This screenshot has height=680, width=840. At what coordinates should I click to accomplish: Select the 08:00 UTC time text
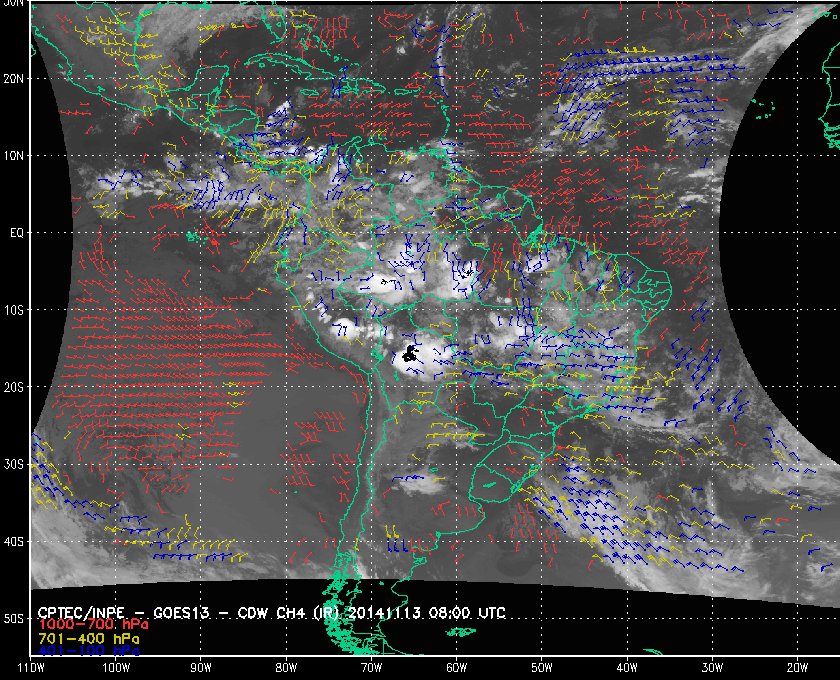[467, 613]
